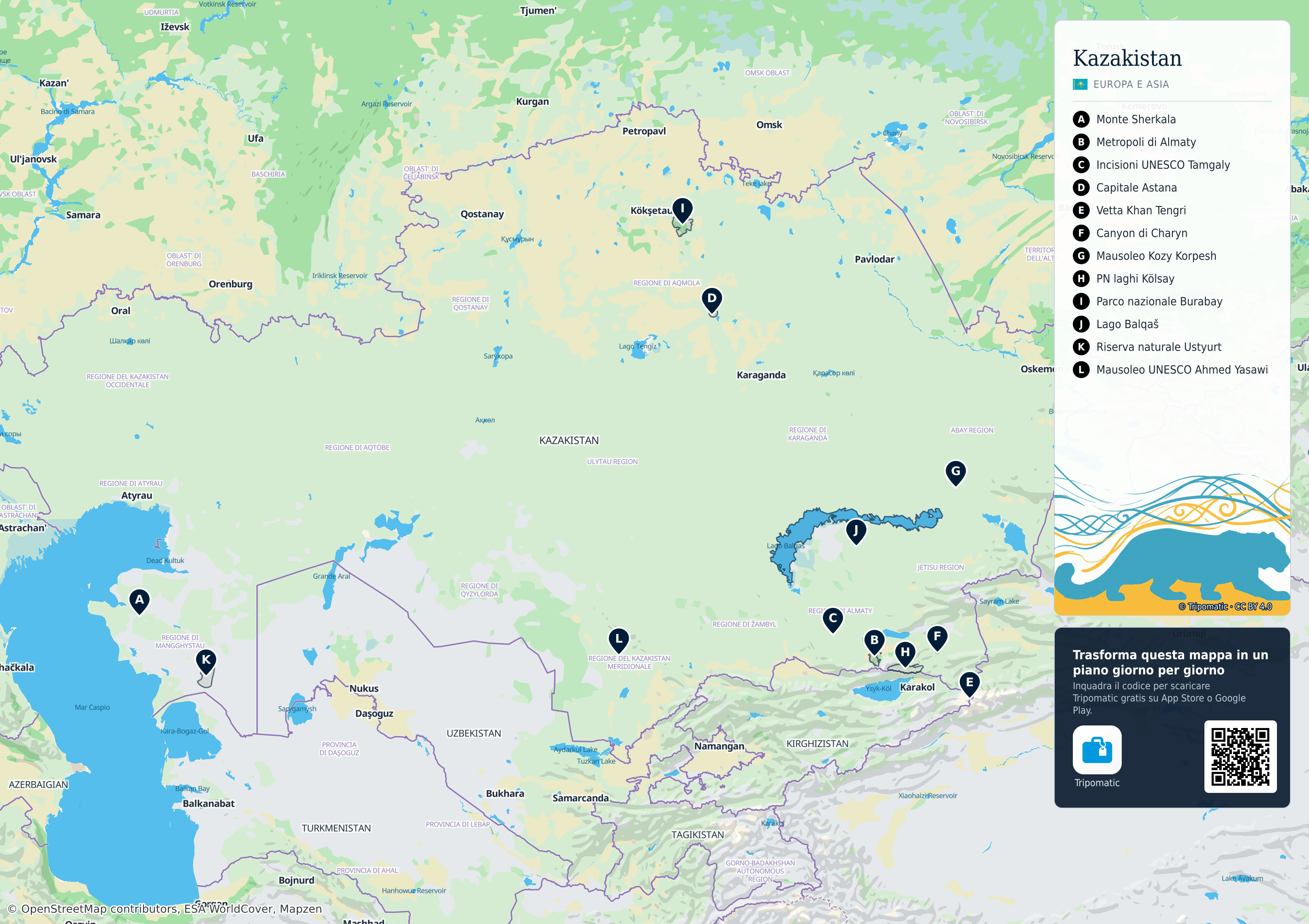Click legend marker E beside Vetta Khan Tengri
1309x924 pixels.
tap(1080, 210)
